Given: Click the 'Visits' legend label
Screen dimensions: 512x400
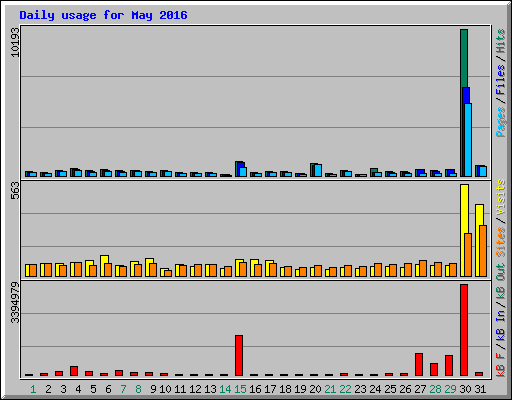Looking at the screenshot, I should (x=500, y=197).
